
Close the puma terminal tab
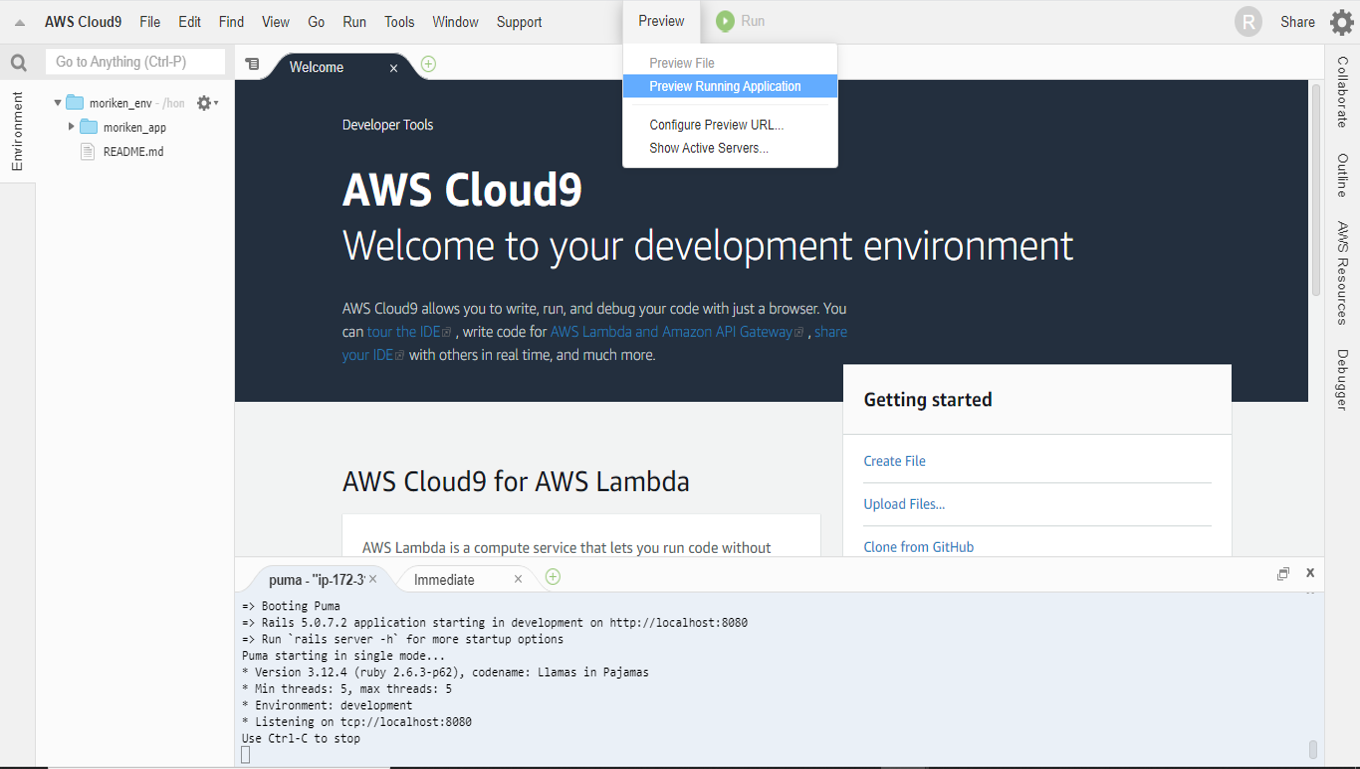(x=373, y=579)
